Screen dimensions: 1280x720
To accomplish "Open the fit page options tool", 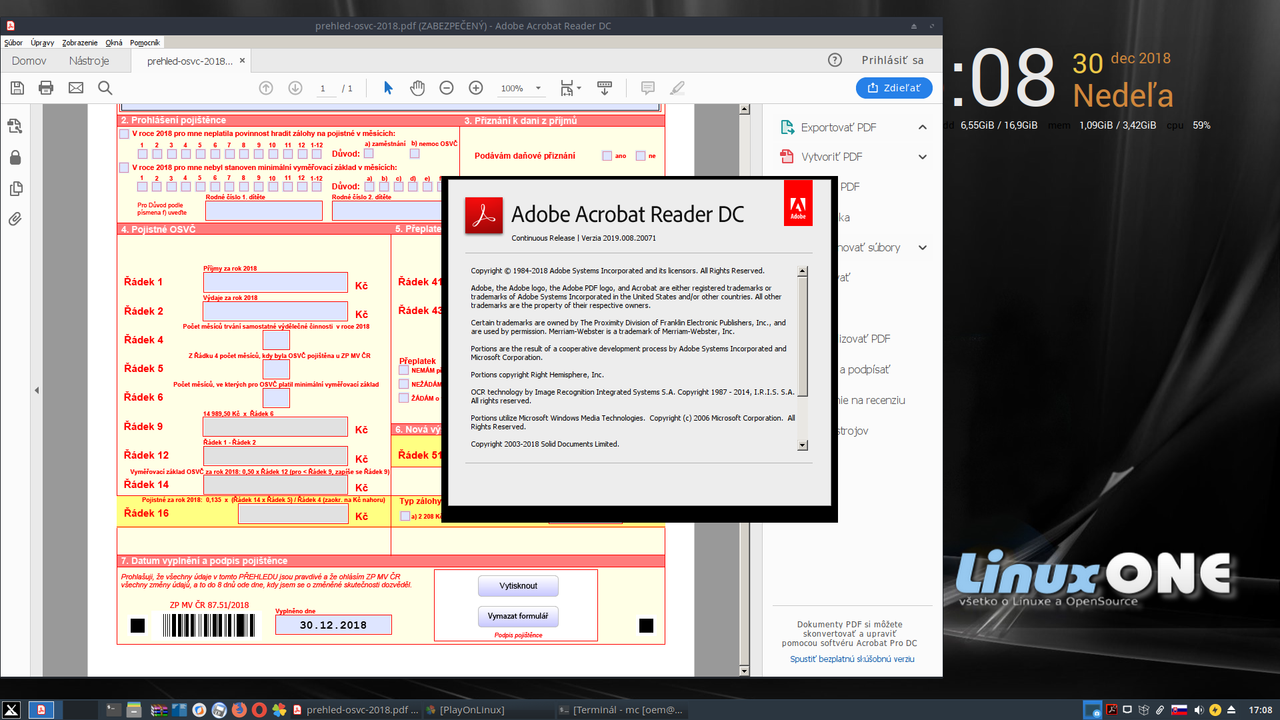I will (567, 88).
